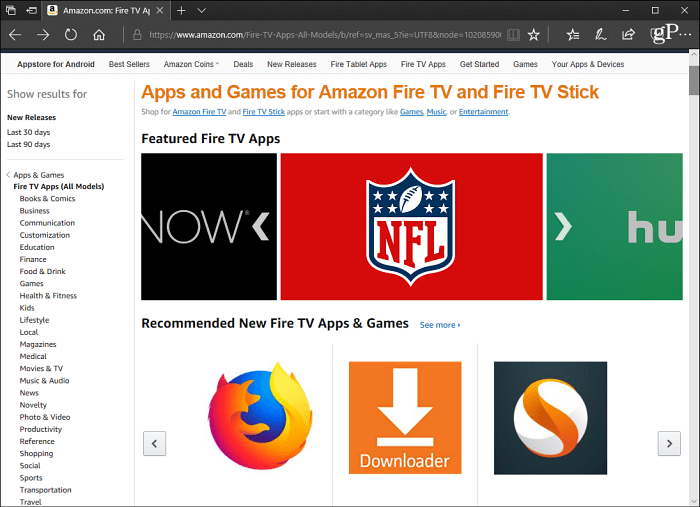Viewport: 700px width, 507px height.
Task: Close the Amazon Fire TV tab
Action: [x=160, y=10]
